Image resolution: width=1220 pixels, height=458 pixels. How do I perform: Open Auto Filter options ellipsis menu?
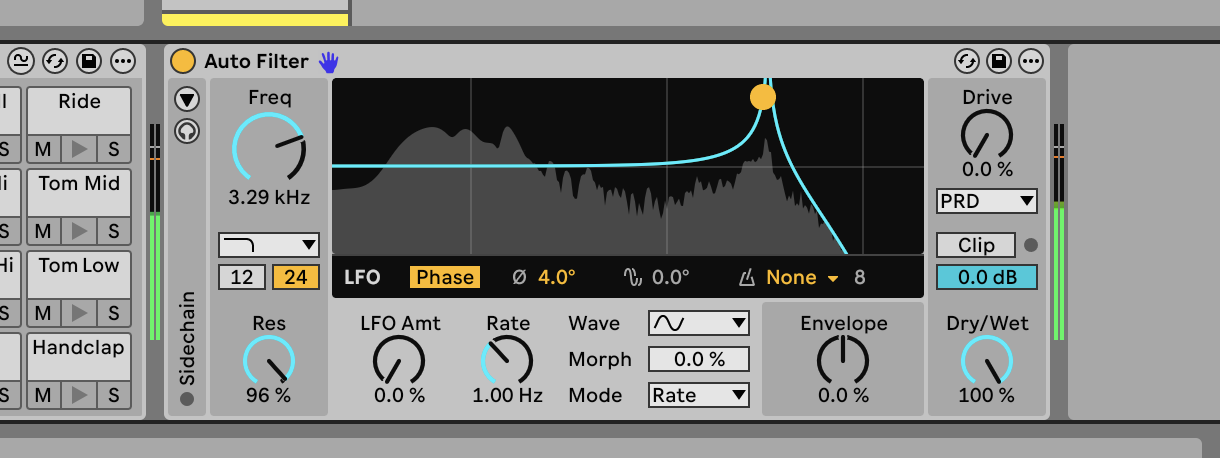[1030, 61]
